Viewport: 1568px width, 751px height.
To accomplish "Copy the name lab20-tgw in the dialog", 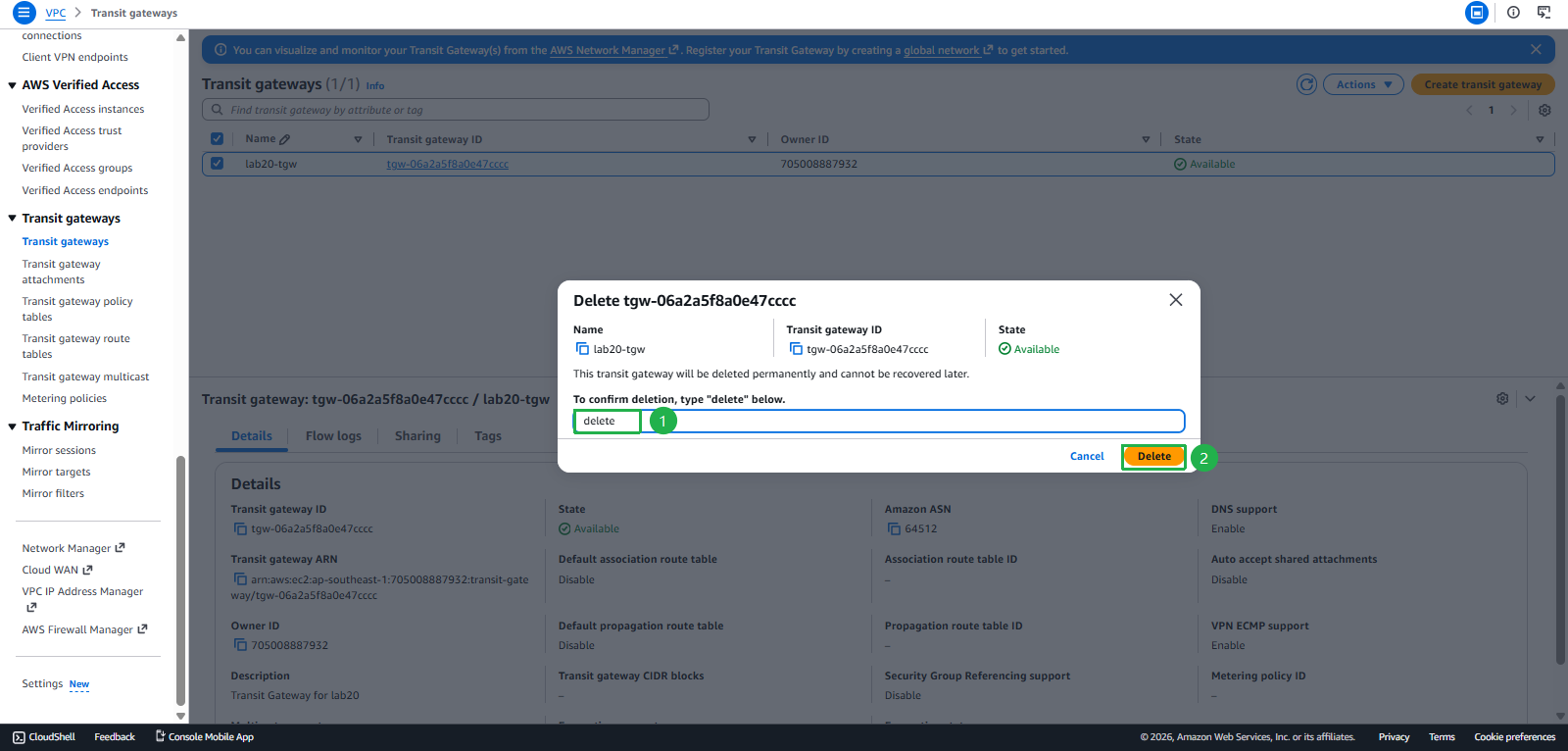I will click(582, 349).
